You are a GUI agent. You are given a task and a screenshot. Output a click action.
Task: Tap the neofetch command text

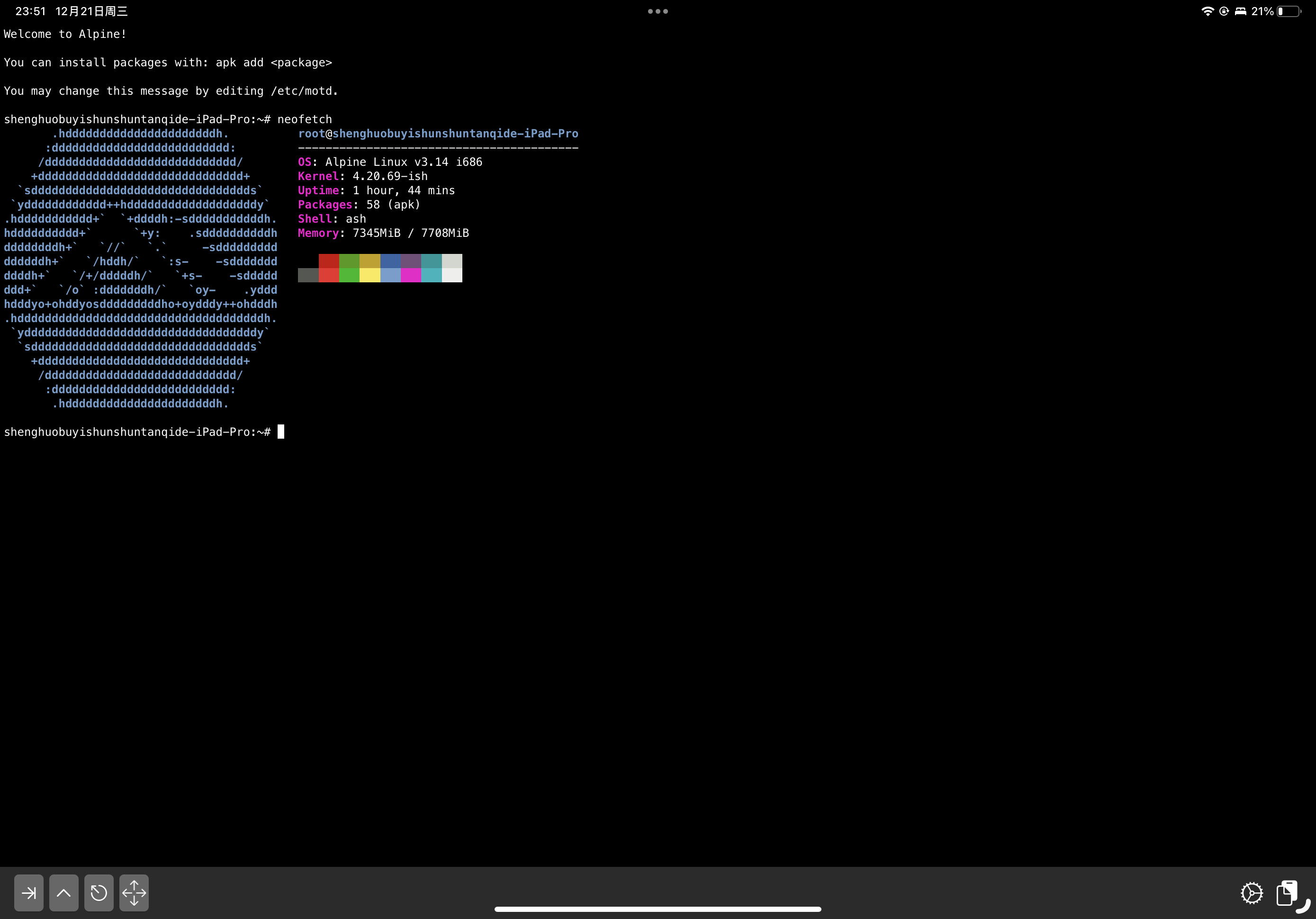pos(304,119)
